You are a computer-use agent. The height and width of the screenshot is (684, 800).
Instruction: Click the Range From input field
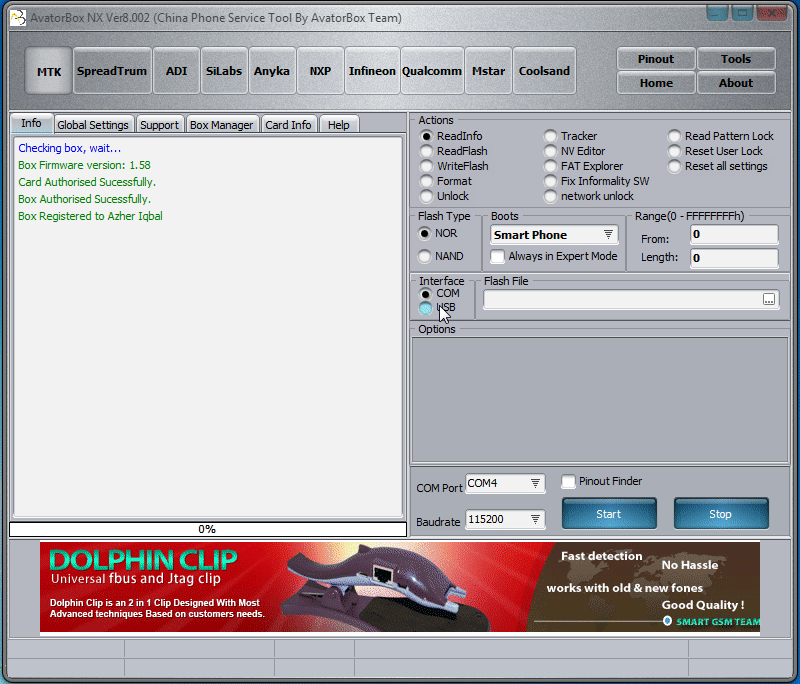pos(734,235)
